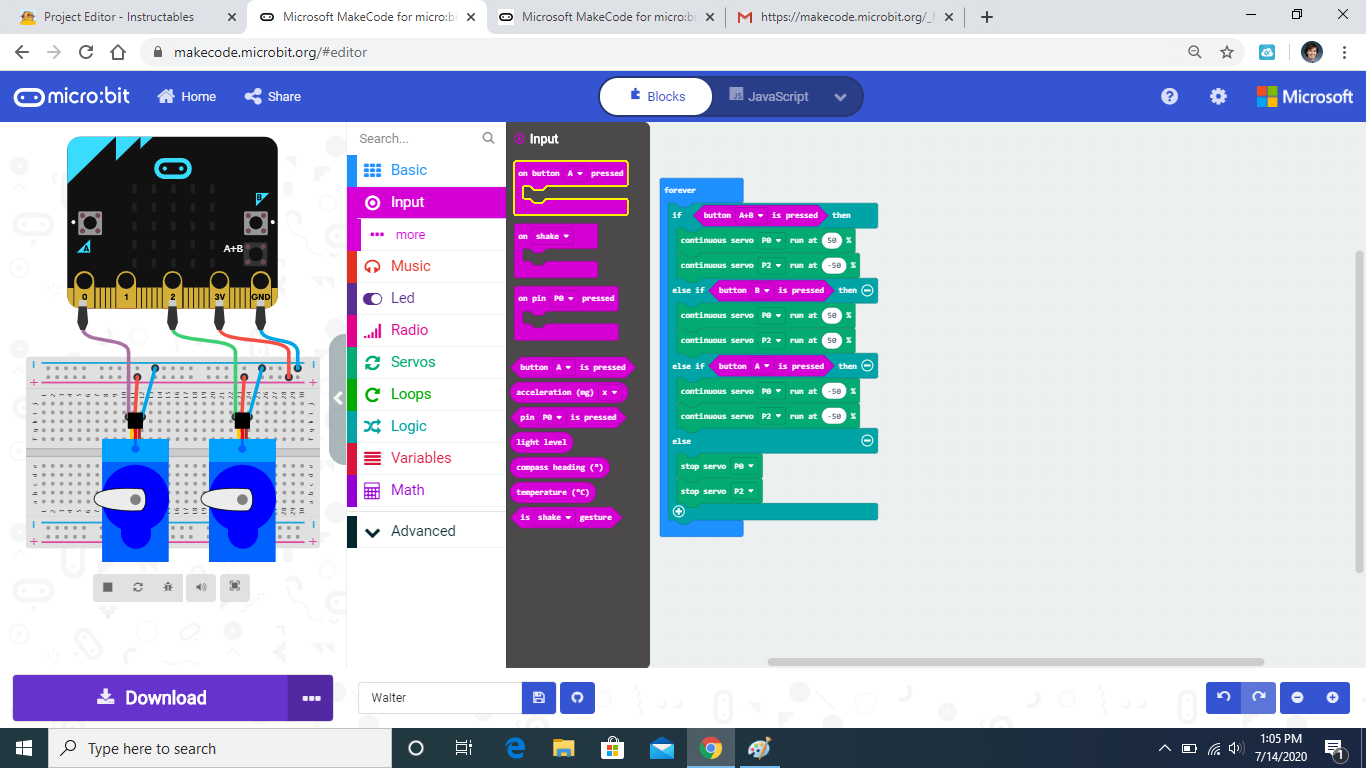Click the Share button
This screenshot has width=1366, height=768.
[273, 97]
